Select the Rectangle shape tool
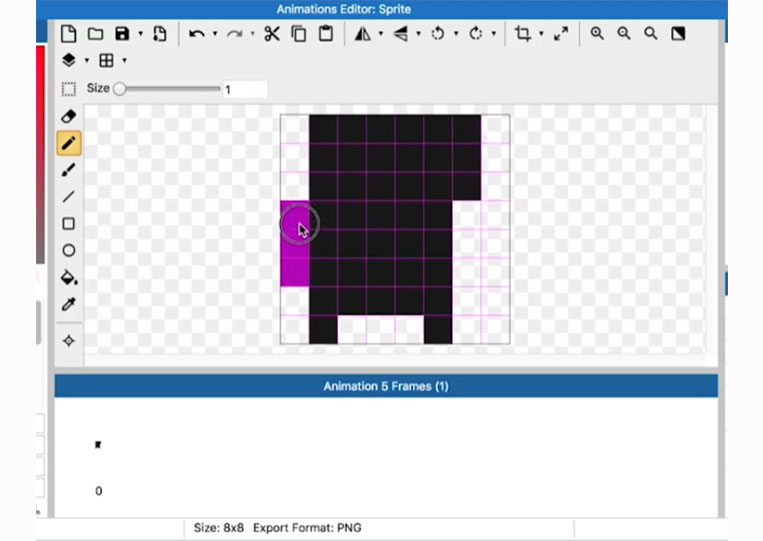 [69, 223]
